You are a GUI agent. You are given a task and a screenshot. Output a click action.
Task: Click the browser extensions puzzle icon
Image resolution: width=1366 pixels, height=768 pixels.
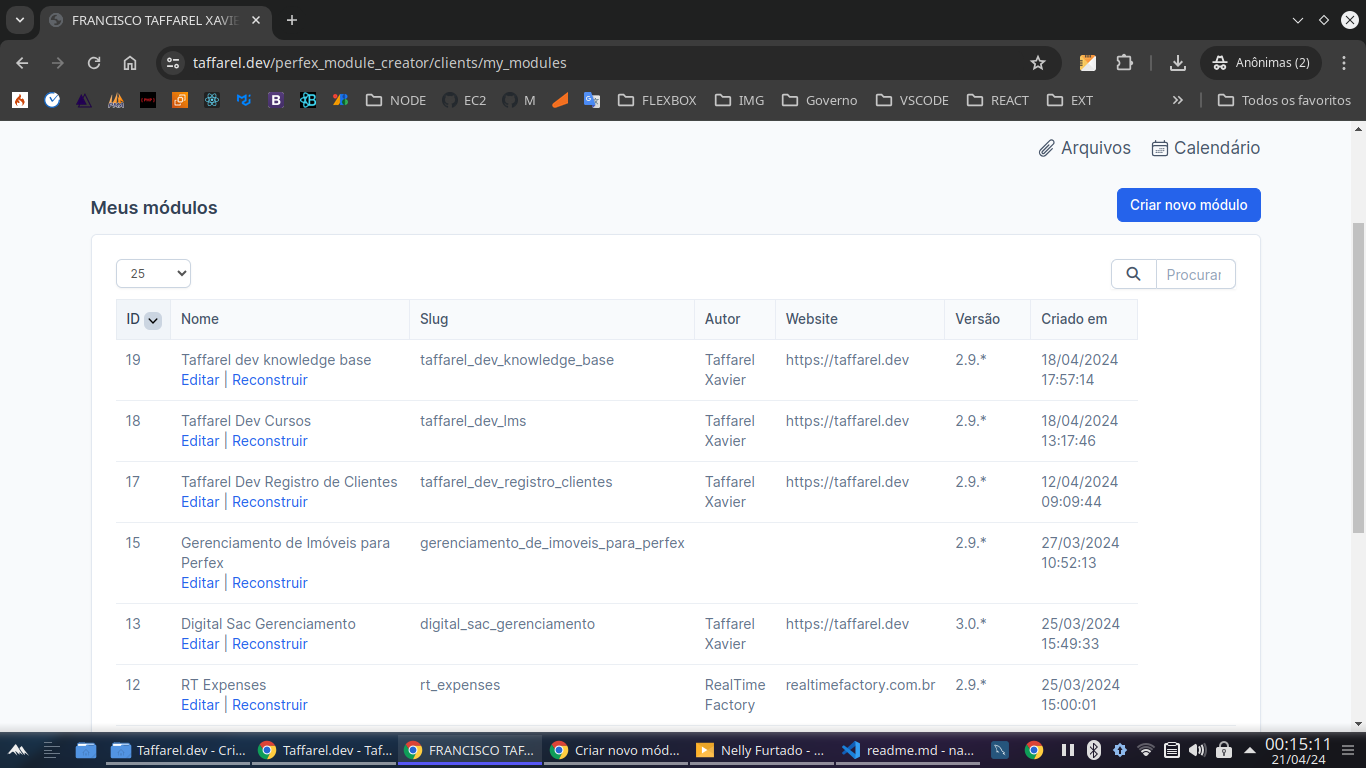tap(1125, 62)
